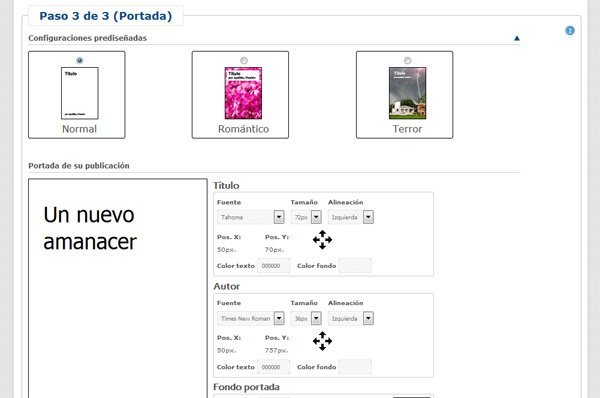This screenshot has width=600, height=398.
Task: Click the Romántico pink flowers thumbnail
Action: tap(243, 93)
